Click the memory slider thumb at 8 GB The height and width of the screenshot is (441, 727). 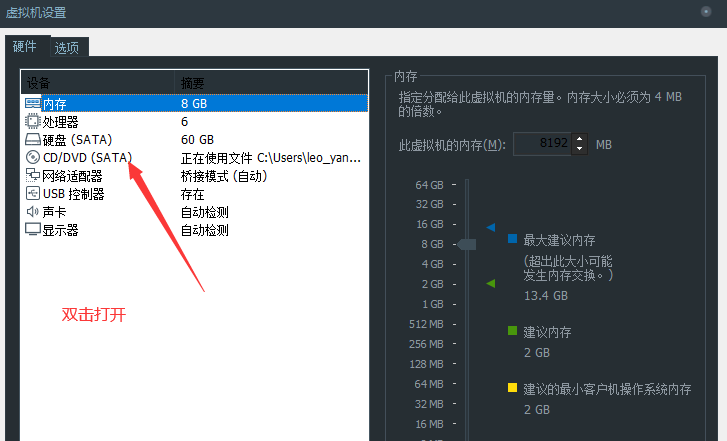coord(467,244)
